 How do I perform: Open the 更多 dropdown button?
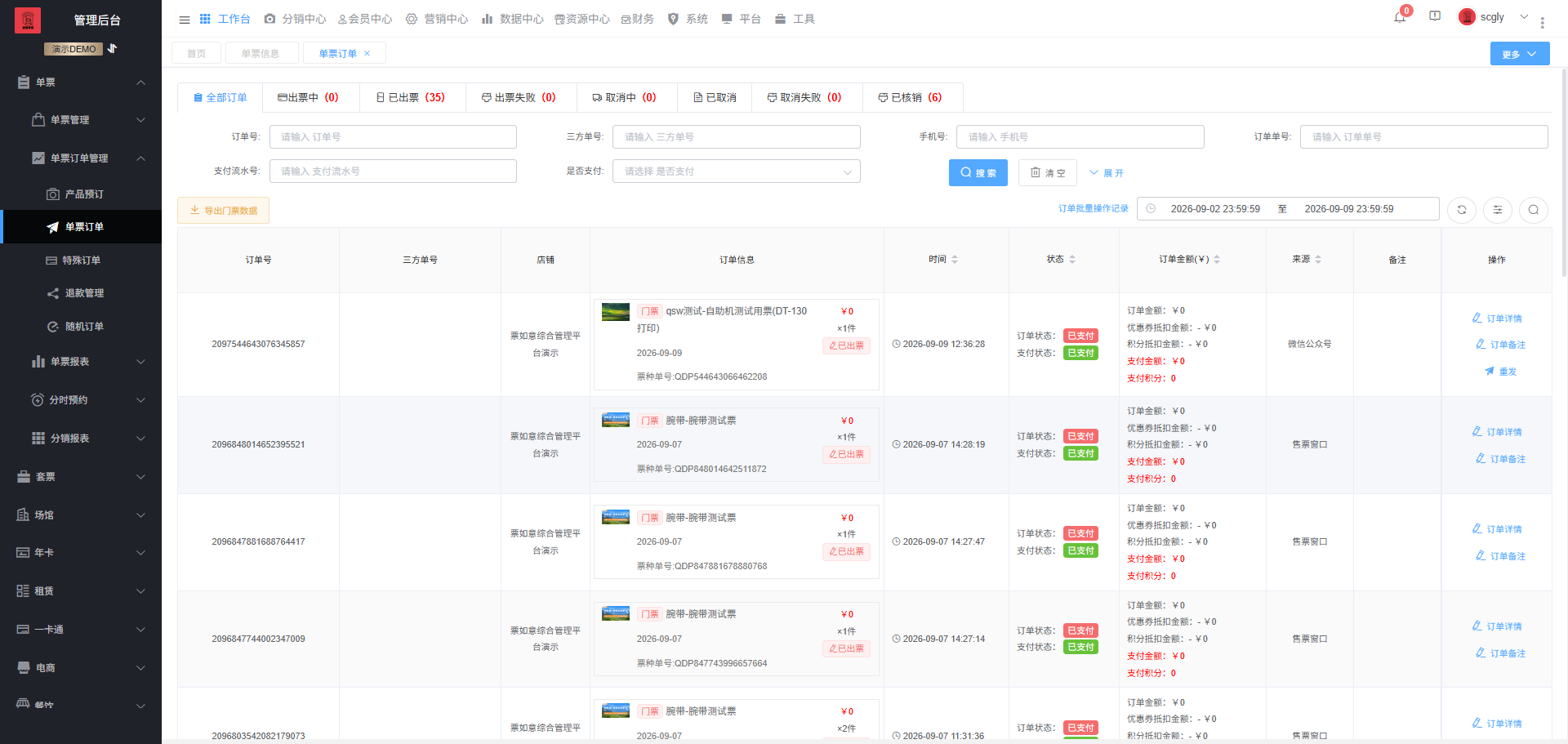(x=1520, y=54)
